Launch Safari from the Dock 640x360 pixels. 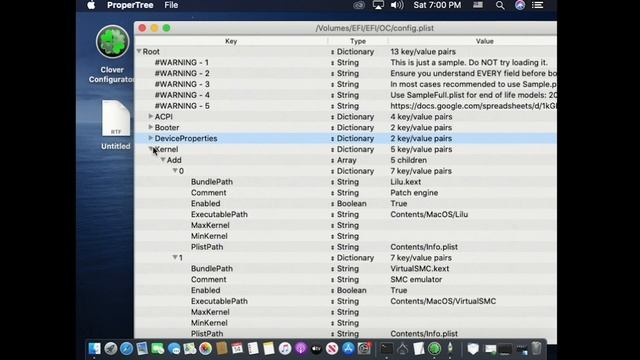127,349
